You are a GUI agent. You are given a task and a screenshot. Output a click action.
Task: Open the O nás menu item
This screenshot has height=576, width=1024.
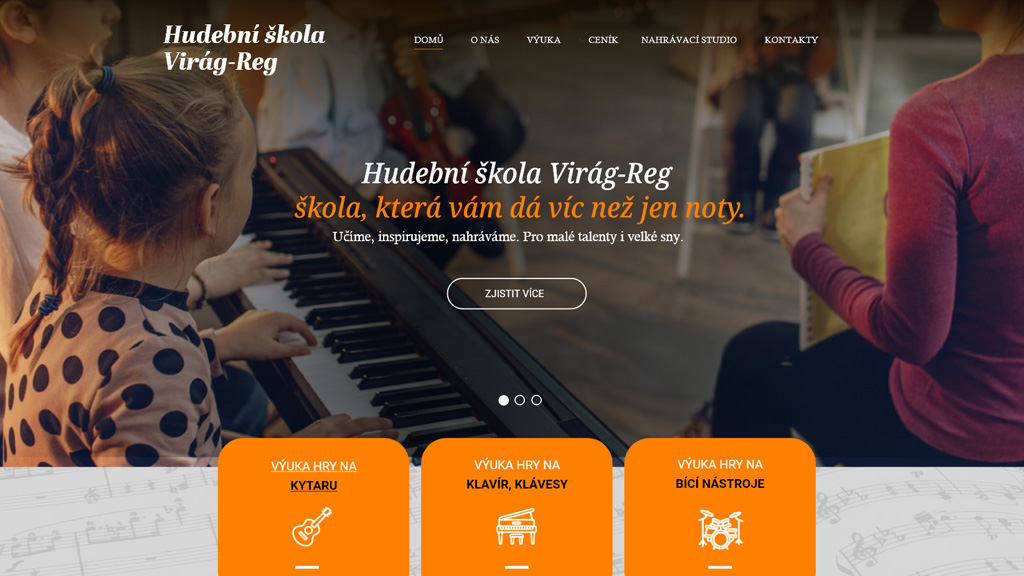485,40
